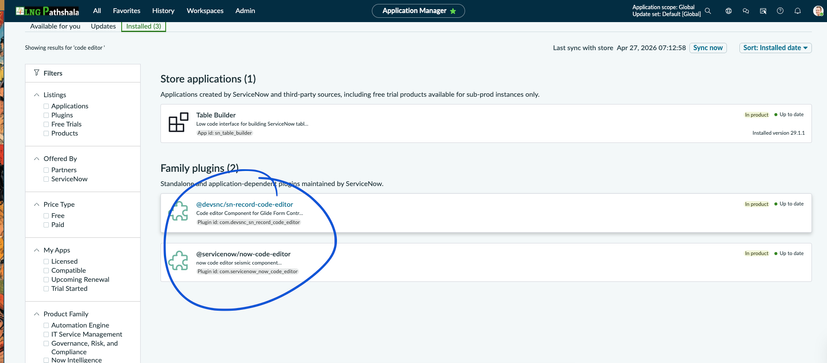Viewport: 827px width, 363px height.
Task: Check the Licensed filter under My Apps
Action: coord(46,261)
